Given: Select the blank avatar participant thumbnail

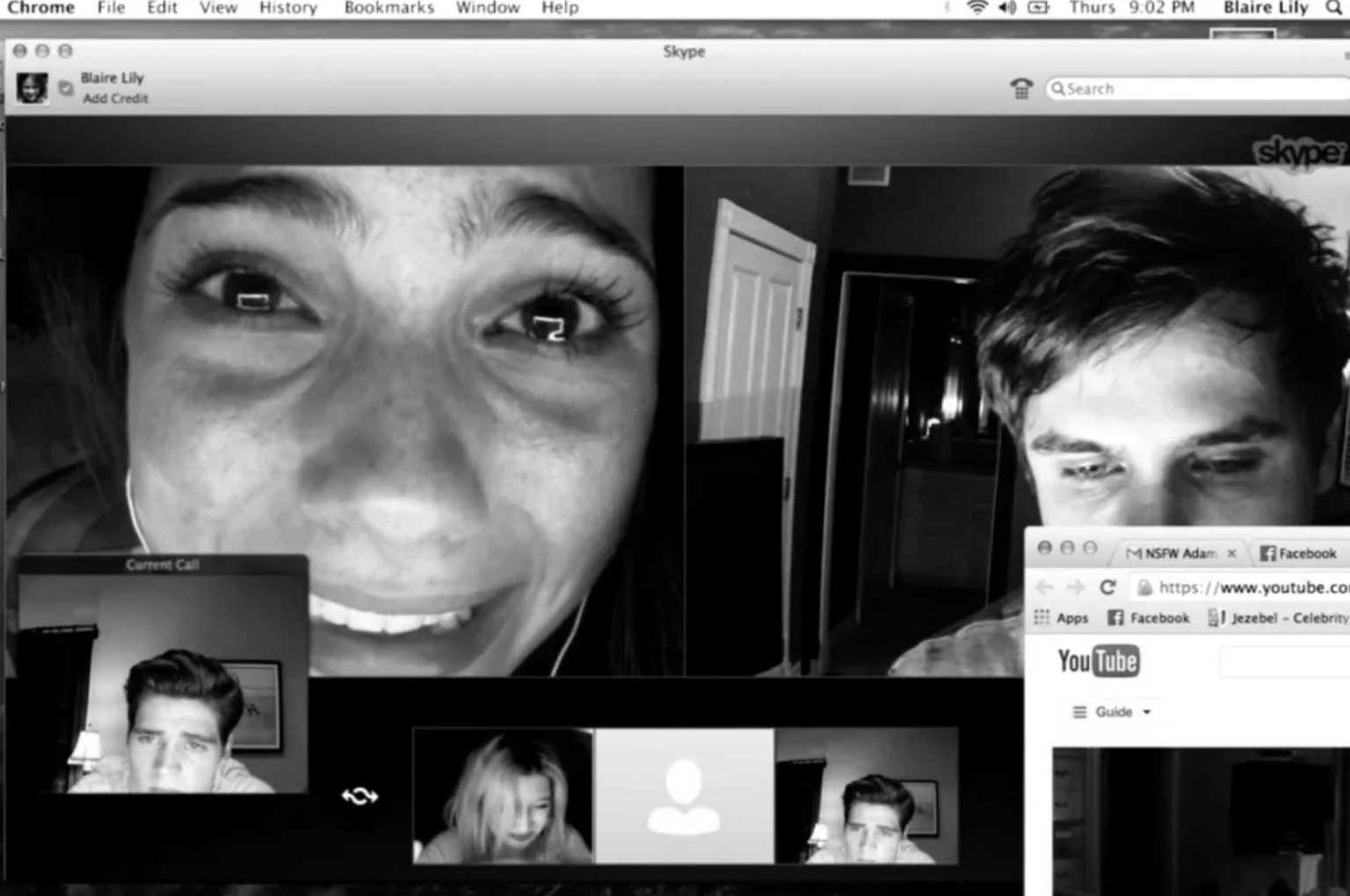Looking at the screenshot, I should point(684,796).
